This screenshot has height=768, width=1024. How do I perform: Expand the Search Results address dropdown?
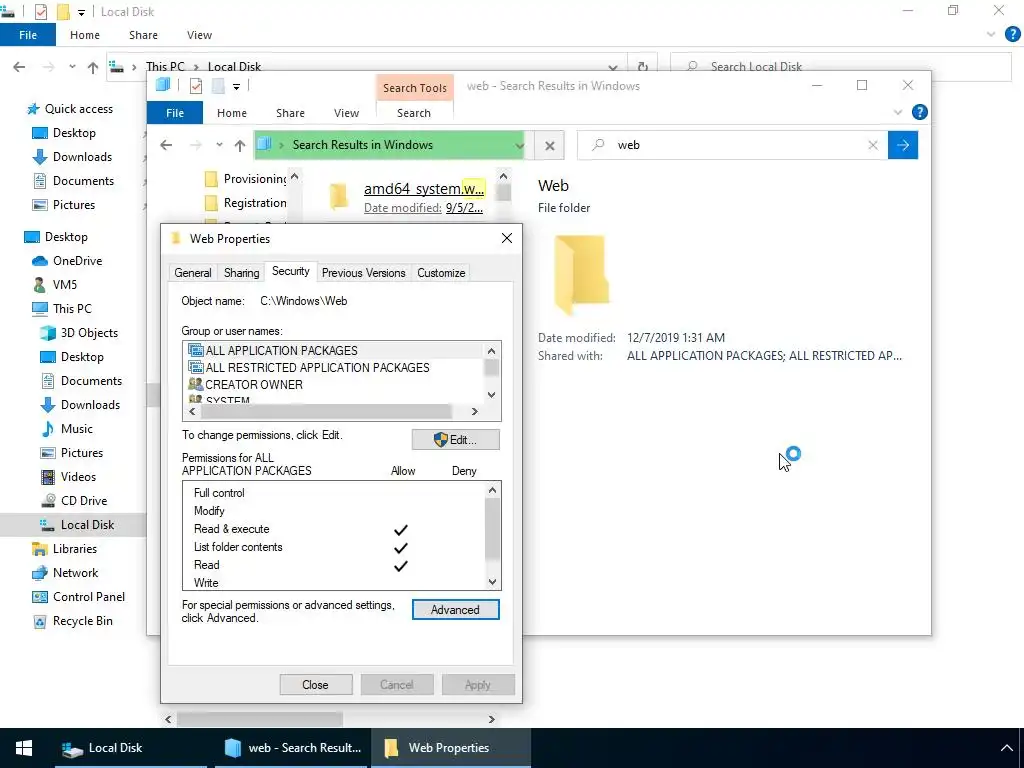(519, 146)
